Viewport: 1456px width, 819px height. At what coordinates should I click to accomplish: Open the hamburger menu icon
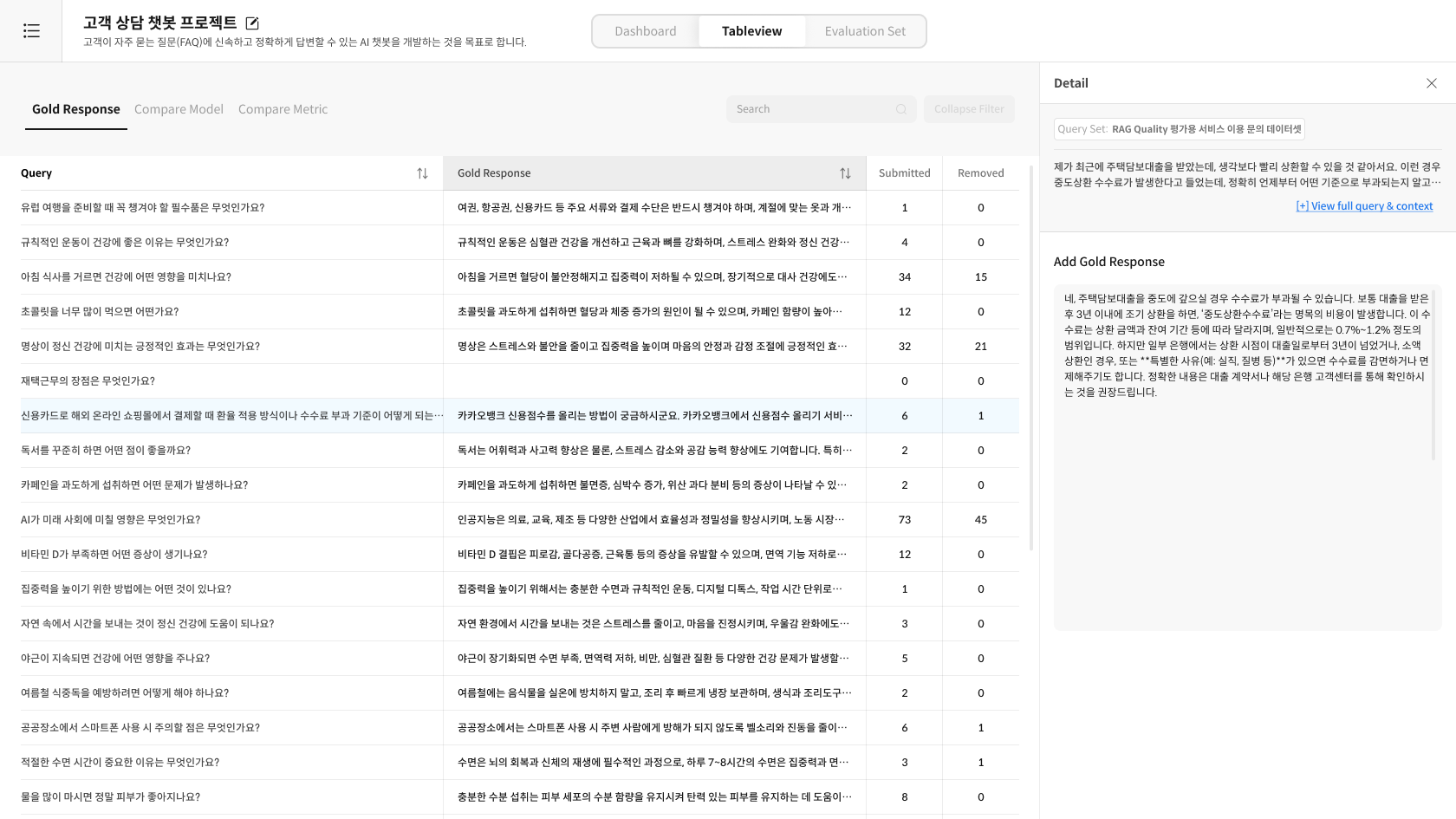click(x=31, y=31)
